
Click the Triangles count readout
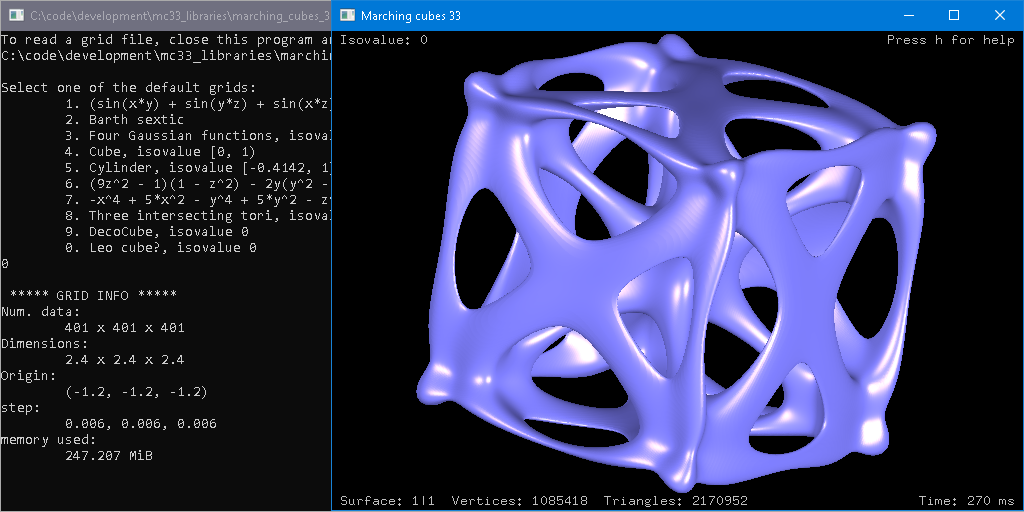click(x=675, y=500)
